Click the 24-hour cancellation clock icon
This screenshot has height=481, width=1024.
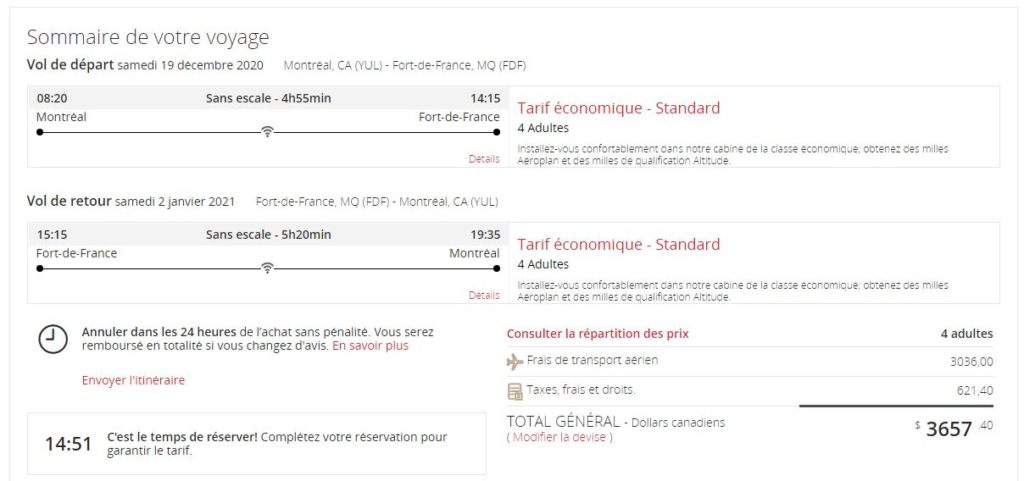pyautogui.click(x=52, y=339)
